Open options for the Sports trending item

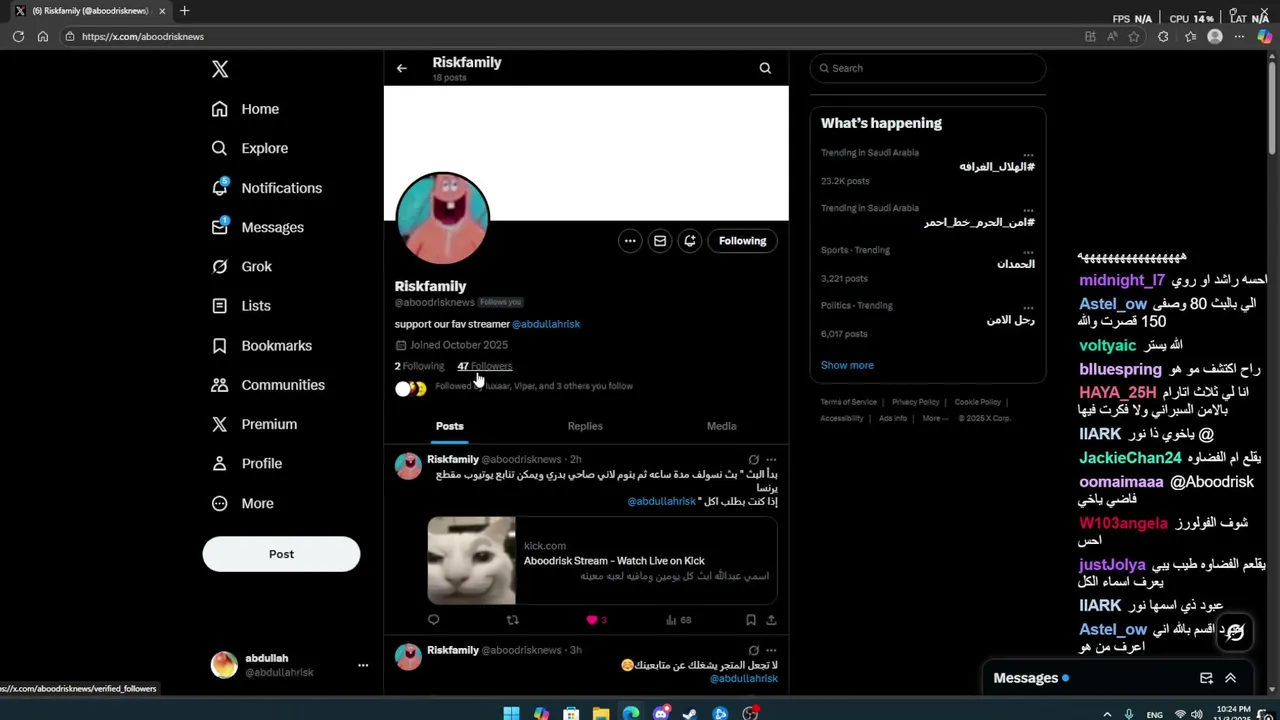[x=1028, y=251]
